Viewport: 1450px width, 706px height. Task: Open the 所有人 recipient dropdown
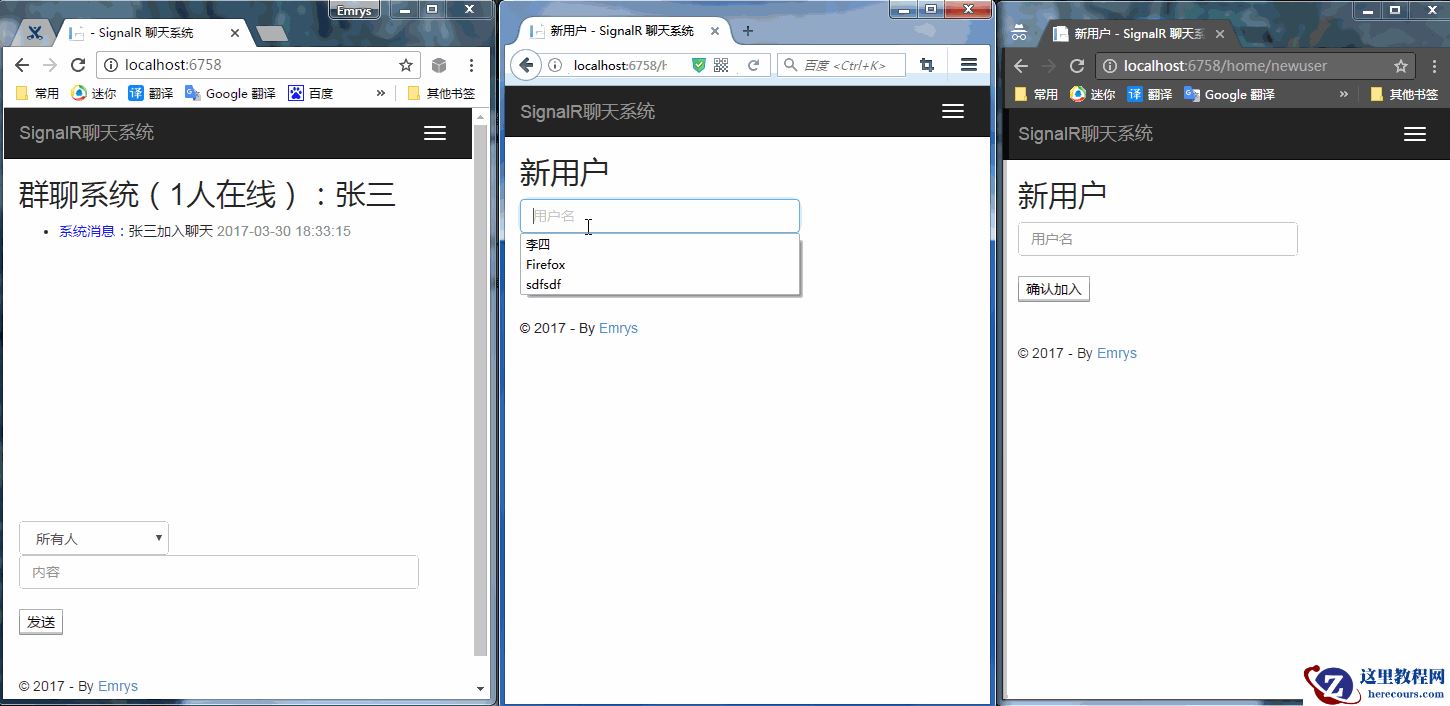93,537
